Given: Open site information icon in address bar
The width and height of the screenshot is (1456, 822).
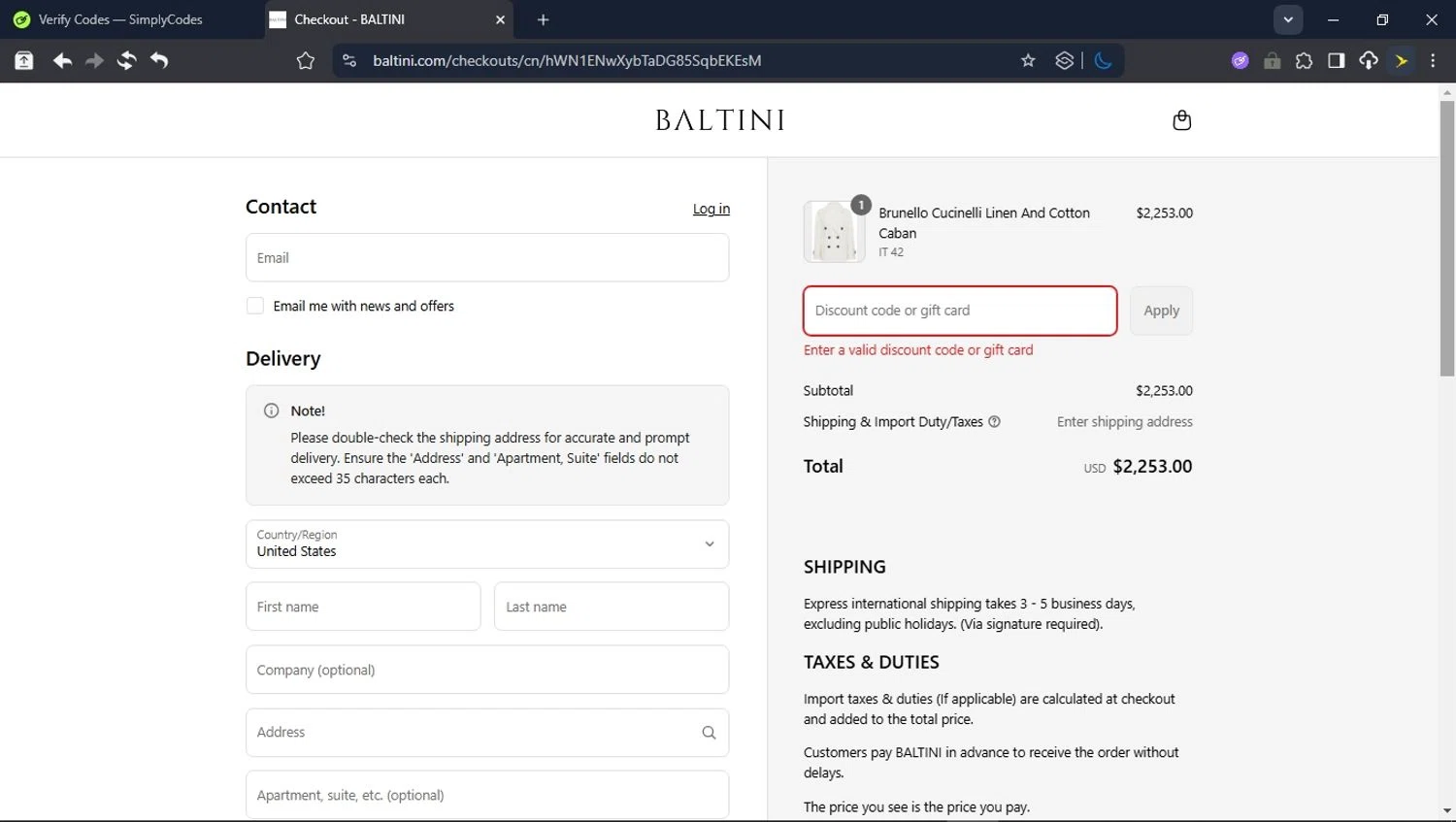Looking at the screenshot, I should (349, 60).
